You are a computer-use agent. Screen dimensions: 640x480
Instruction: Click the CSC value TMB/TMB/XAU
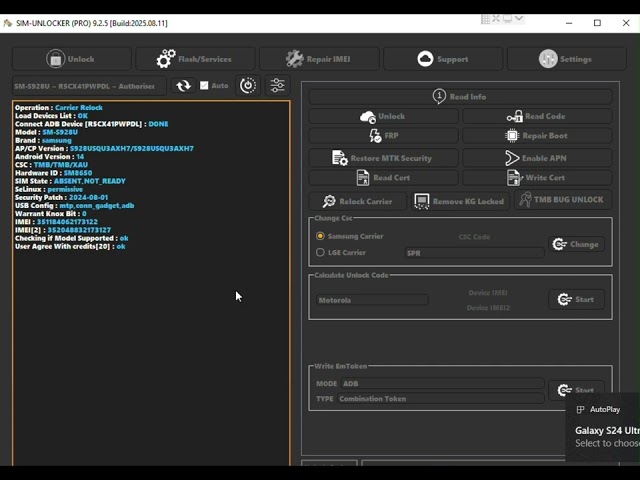(61, 164)
